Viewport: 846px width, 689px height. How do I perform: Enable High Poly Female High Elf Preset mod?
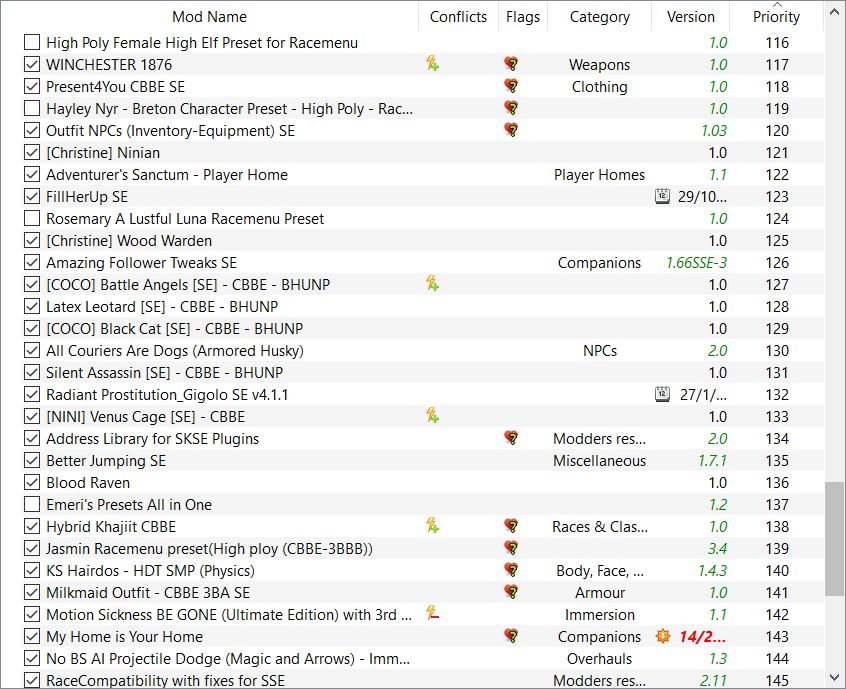pyautogui.click(x=32, y=42)
